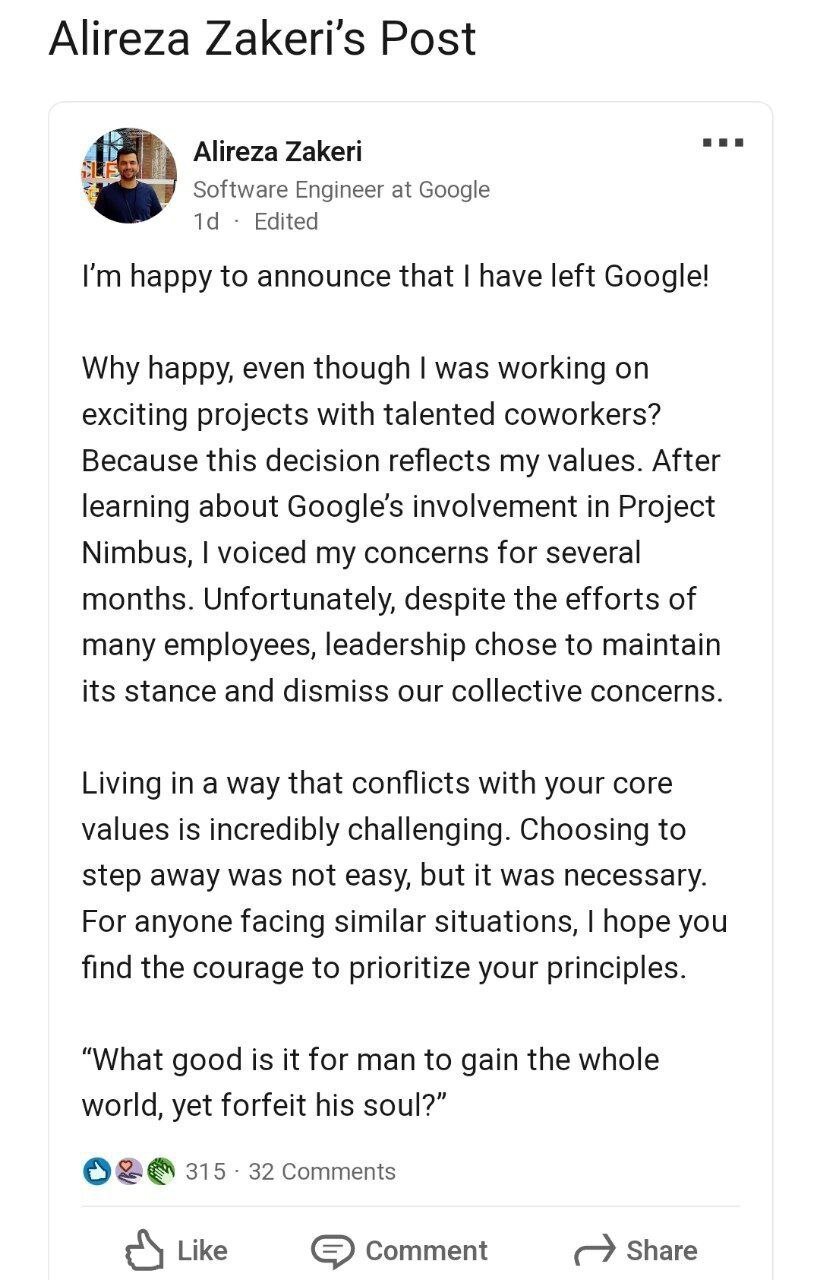Screen dimensions: 820x1280
Task: Click the closing quote about forfeiting soul
Action: (370, 1082)
